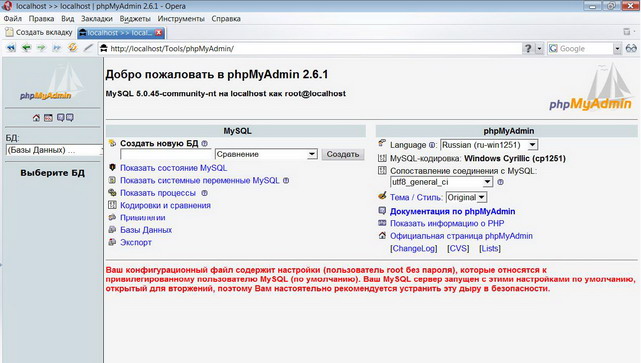
Task: Click the wand edit icon in toolbar
Action: (88, 48)
